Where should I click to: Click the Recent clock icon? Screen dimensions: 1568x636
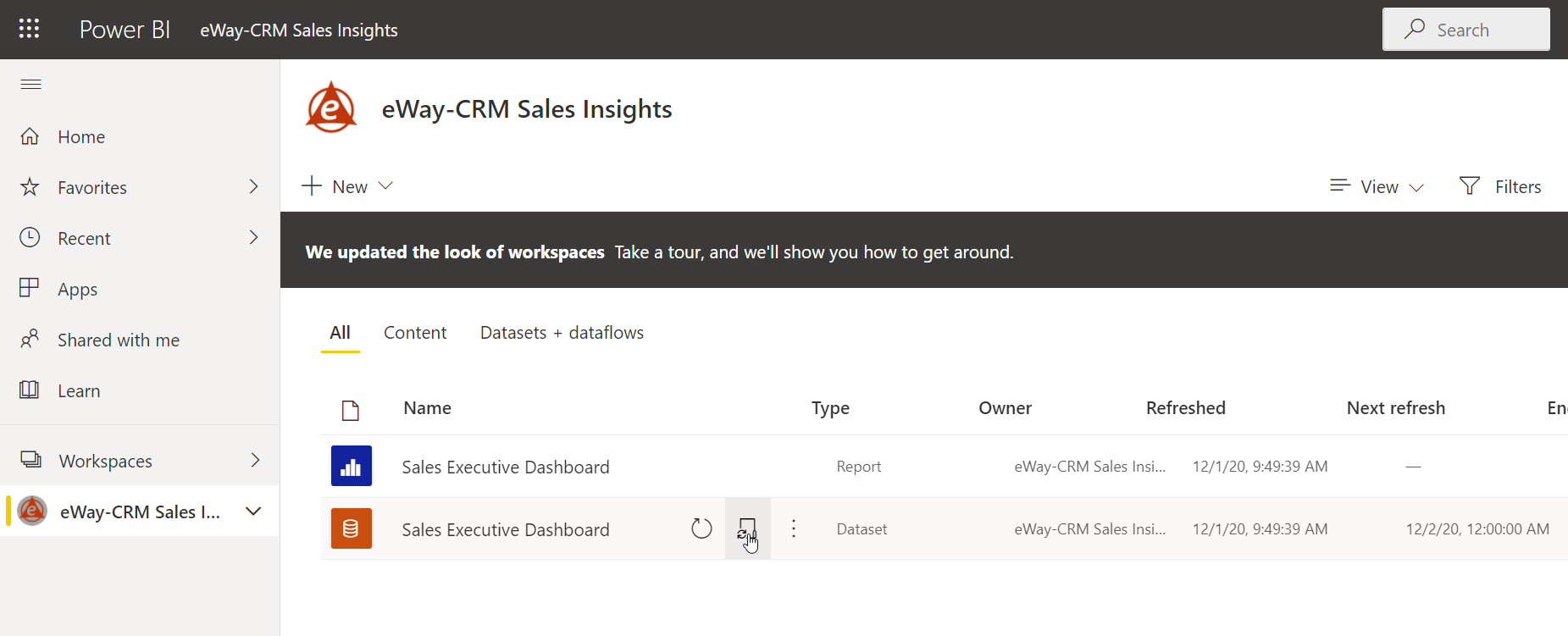[x=30, y=237]
